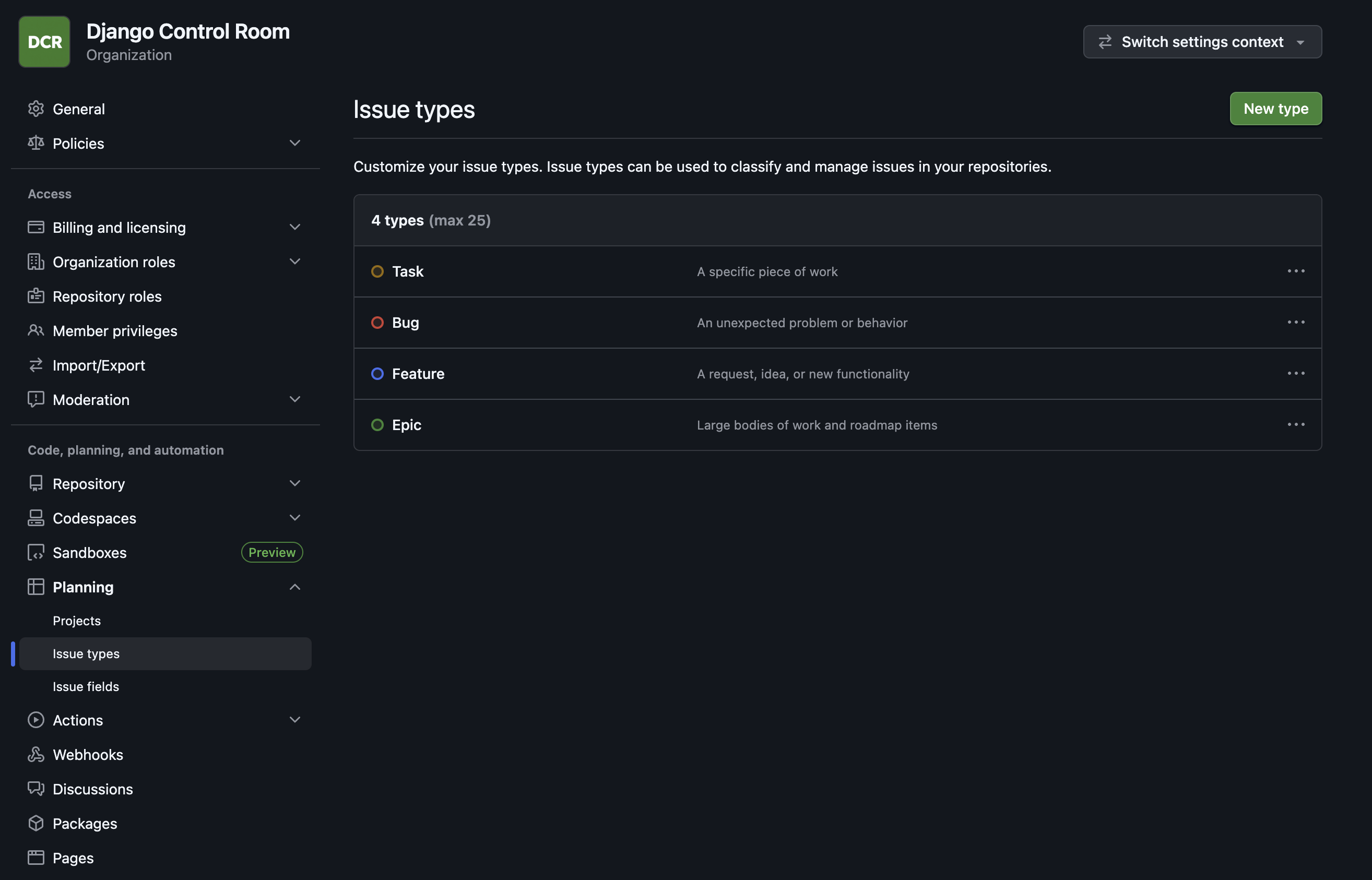The height and width of the screenshot is (880, 1372).
Task: Click the Codespaces icon in sidebar
Action: tap(36, 518)
